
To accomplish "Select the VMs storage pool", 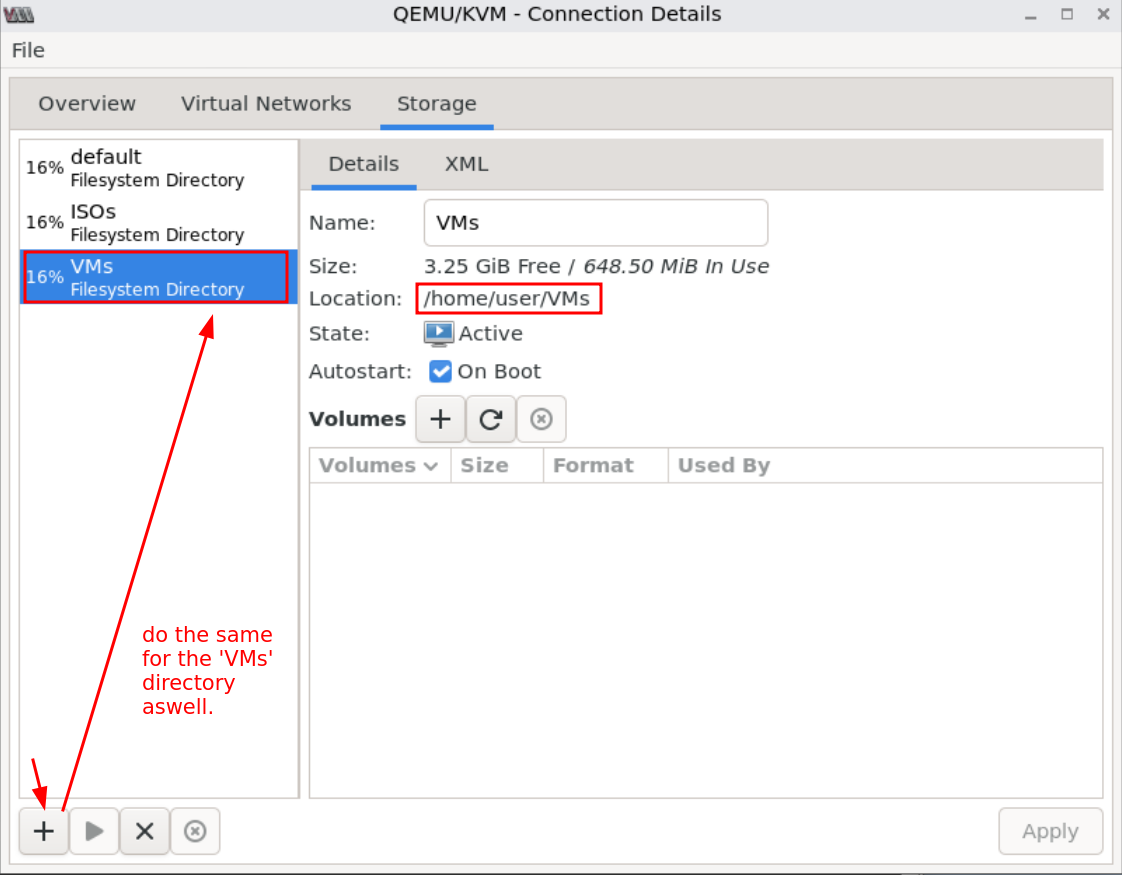I will 158,277.
